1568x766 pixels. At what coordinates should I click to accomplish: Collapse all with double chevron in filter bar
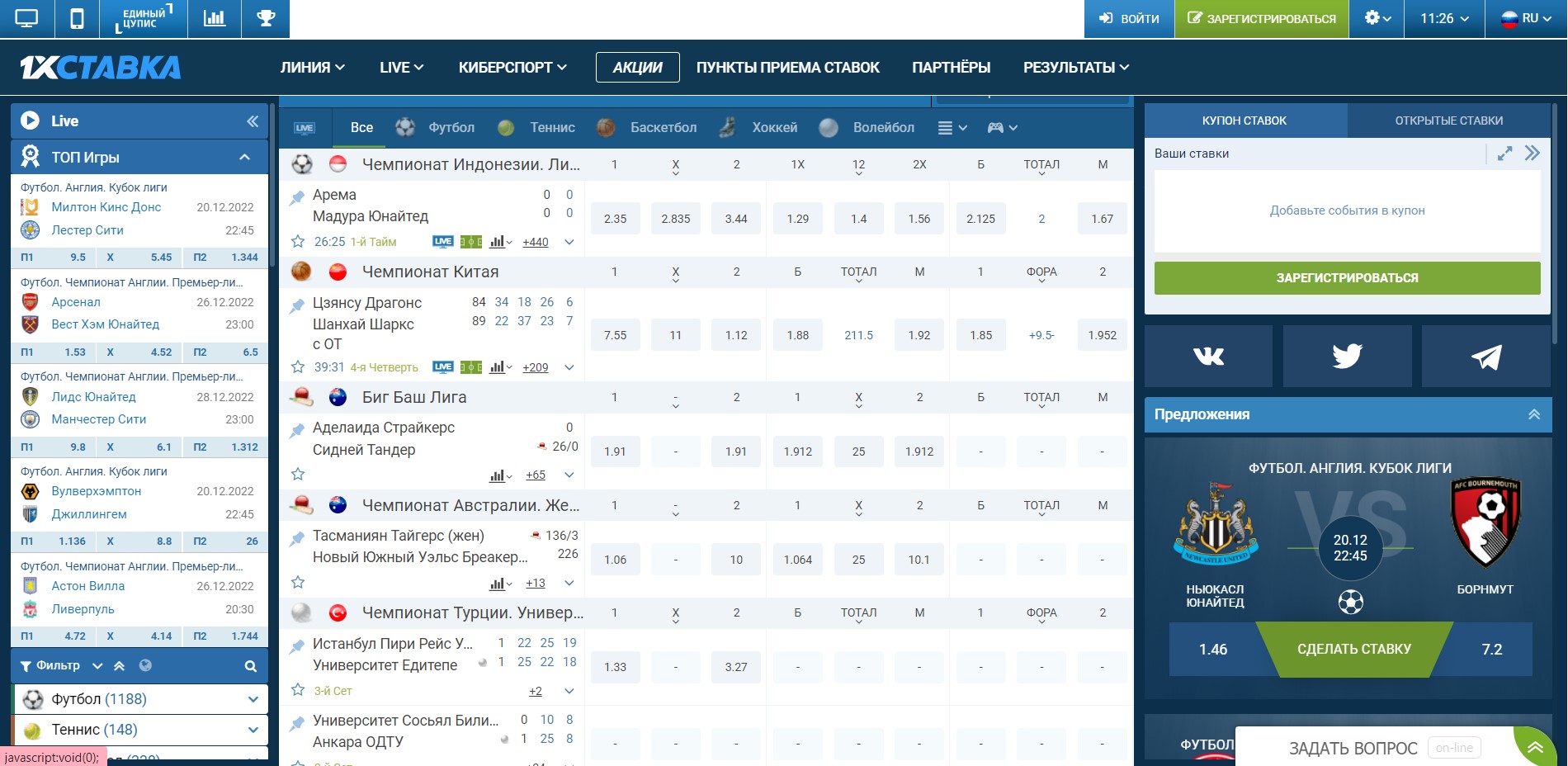(119, 665)
